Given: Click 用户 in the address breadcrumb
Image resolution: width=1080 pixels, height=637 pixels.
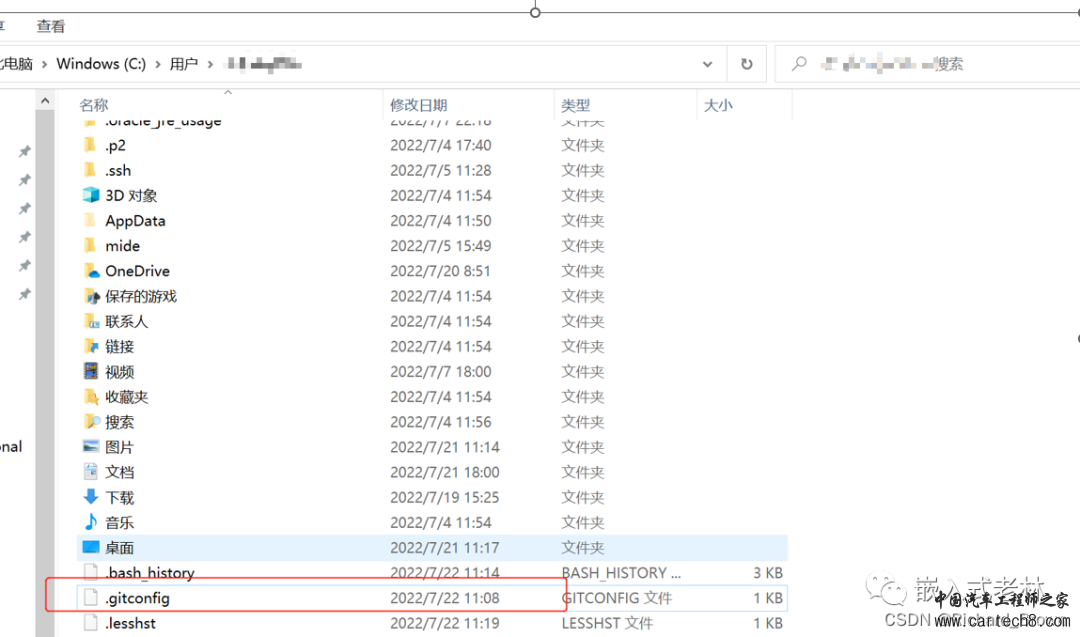Looking at the screenshot, I should 183,64.
